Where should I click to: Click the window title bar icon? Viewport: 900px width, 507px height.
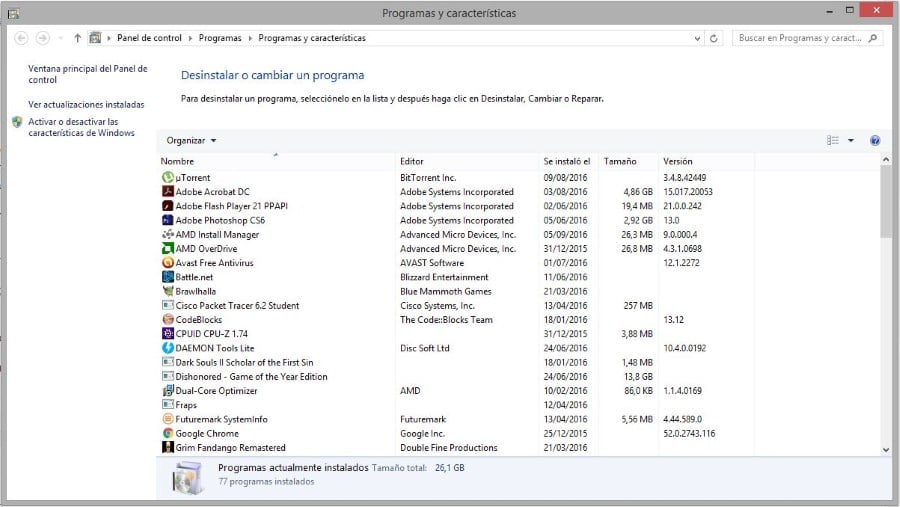13,13
